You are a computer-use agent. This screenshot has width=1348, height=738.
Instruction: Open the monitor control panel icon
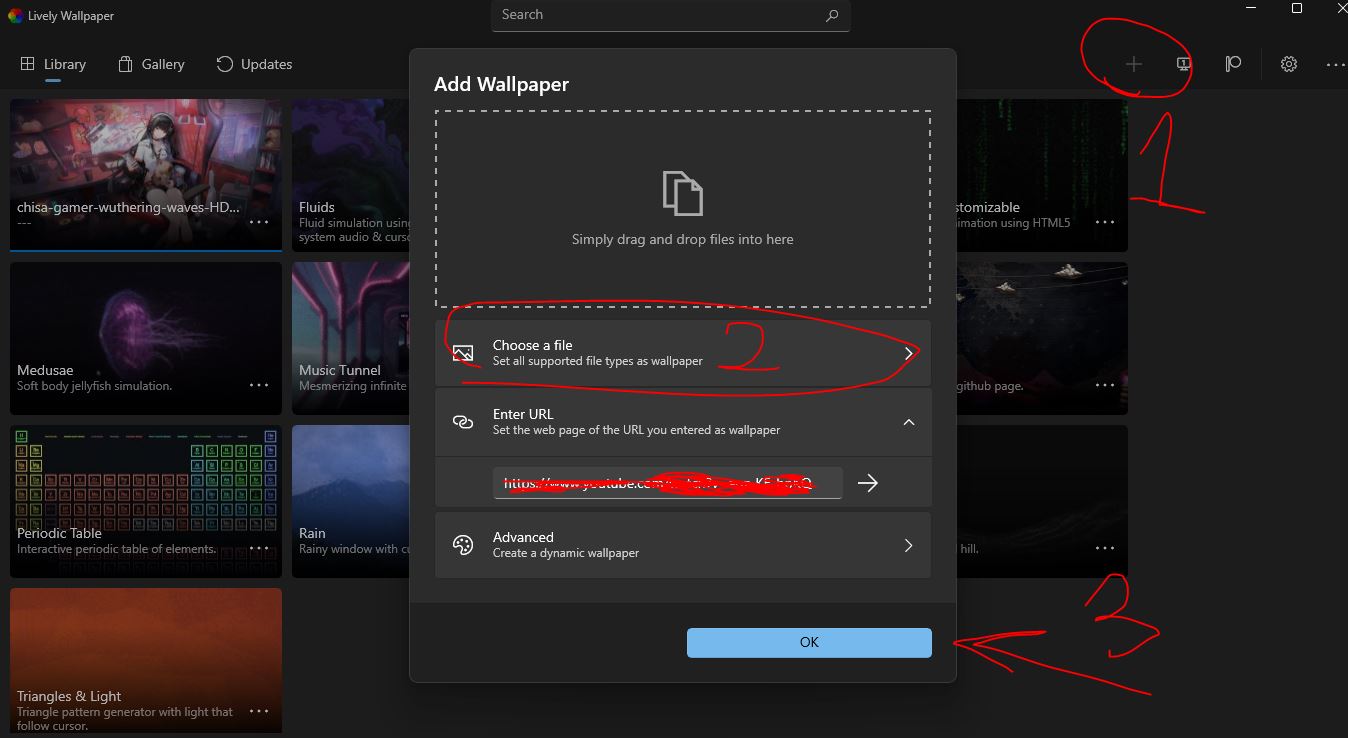1183,64
